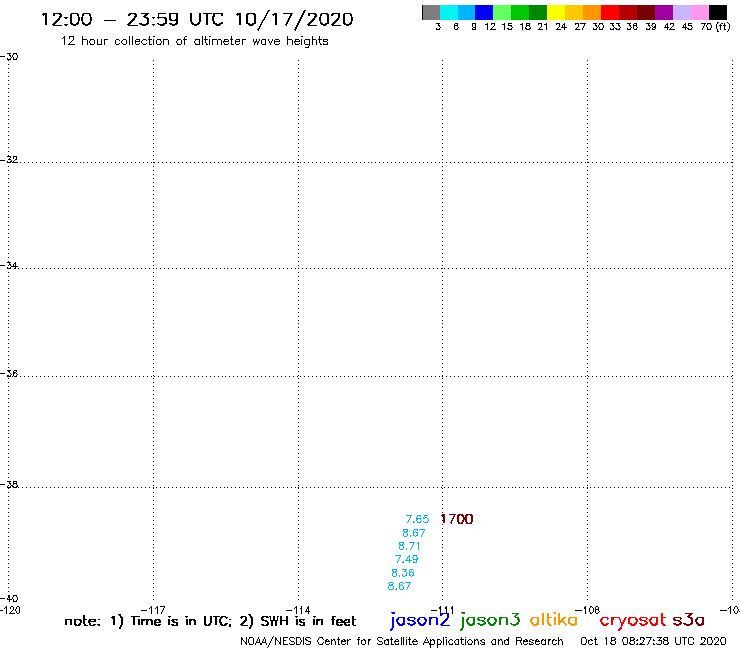Select the 8.71 wave height value
This screenshot has height=650, width=740.
409,546
